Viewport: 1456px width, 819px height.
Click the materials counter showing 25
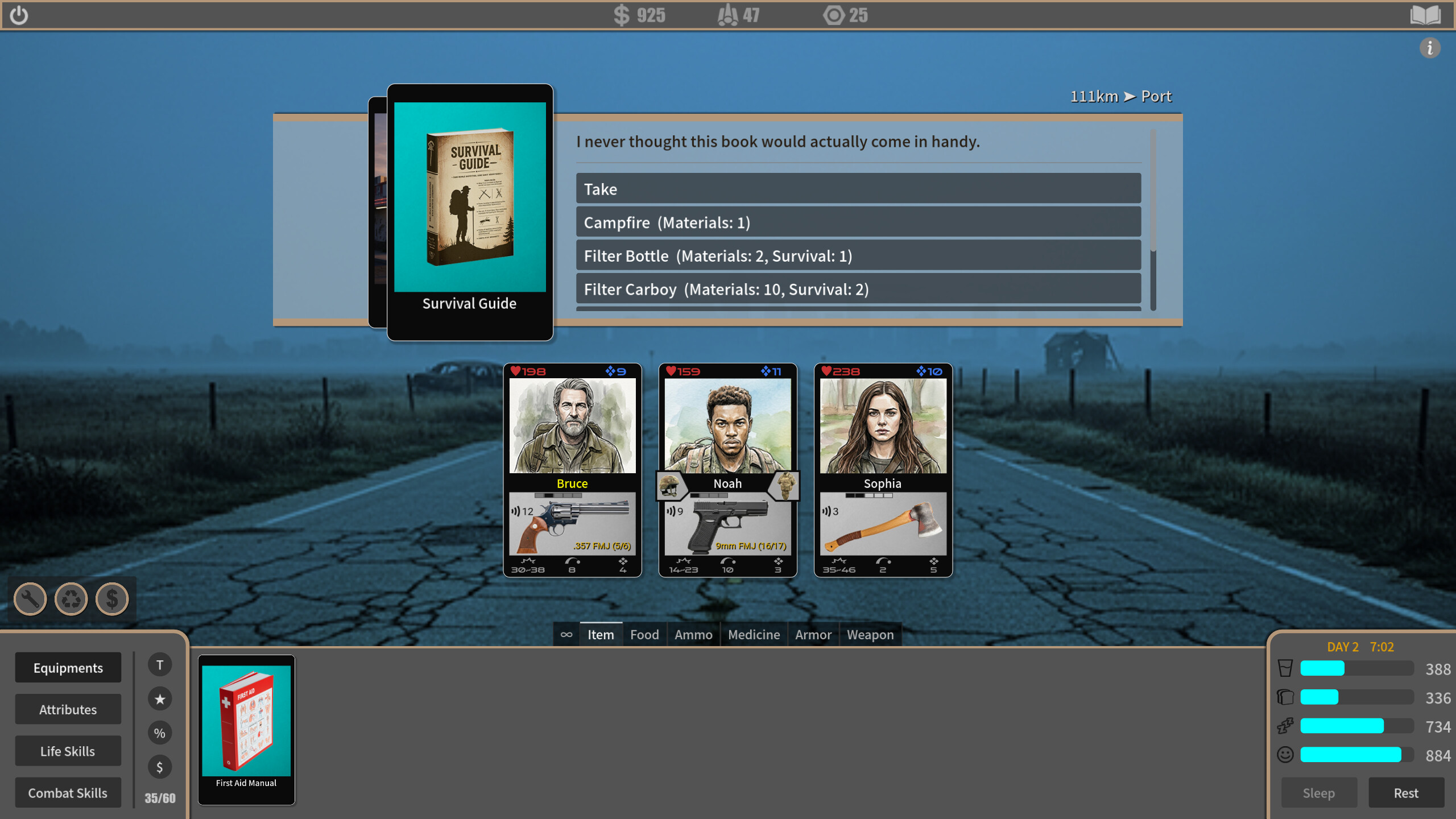tap(846, 15)
